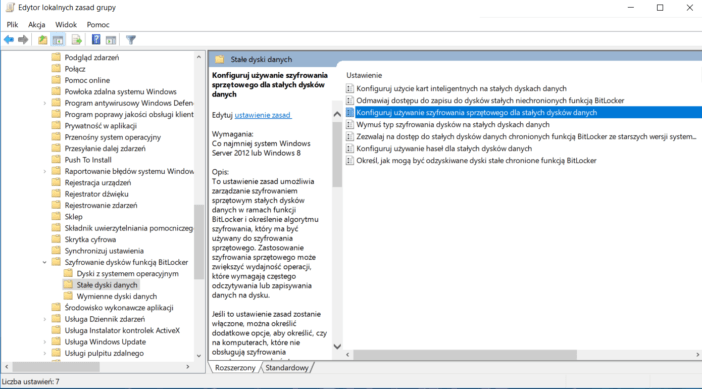702x389 pixels.
Task: Select Określ, jak mogą być odzyskiwane policy
Action: [476, 160]
